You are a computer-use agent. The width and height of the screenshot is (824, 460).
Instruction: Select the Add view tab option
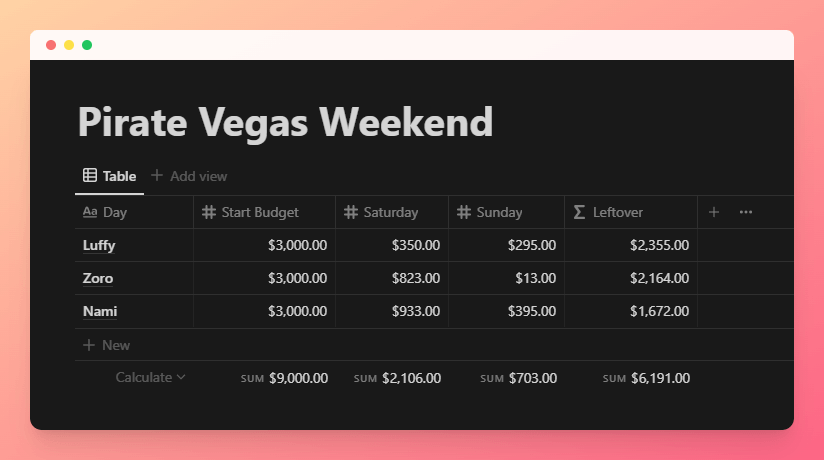[x=189, y=176]
